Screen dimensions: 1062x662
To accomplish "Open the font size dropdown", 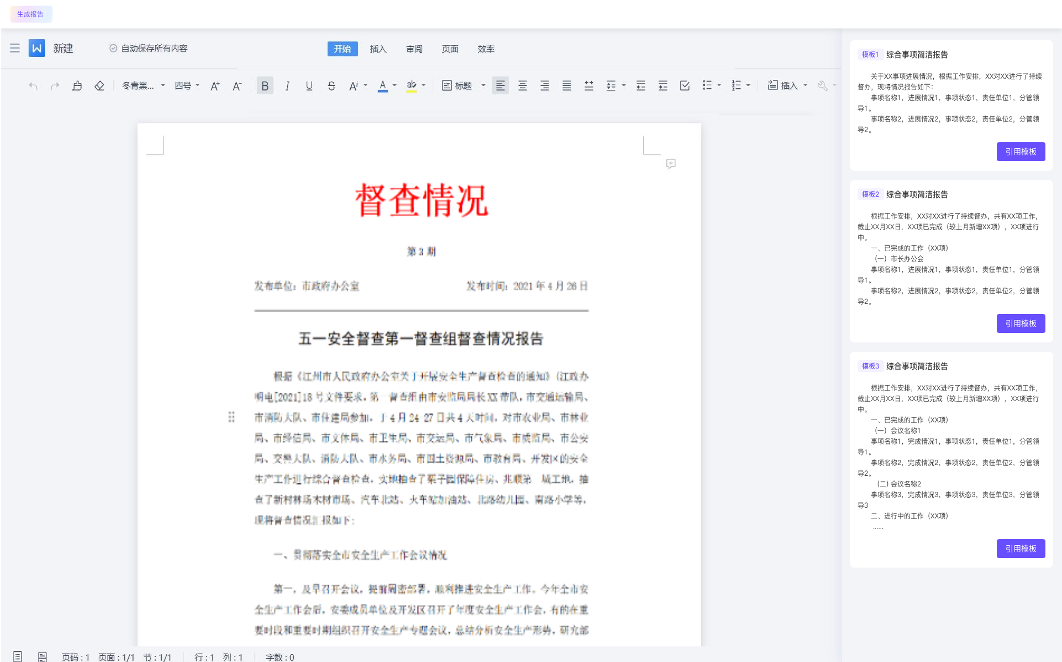I will (x=184, y=86).
